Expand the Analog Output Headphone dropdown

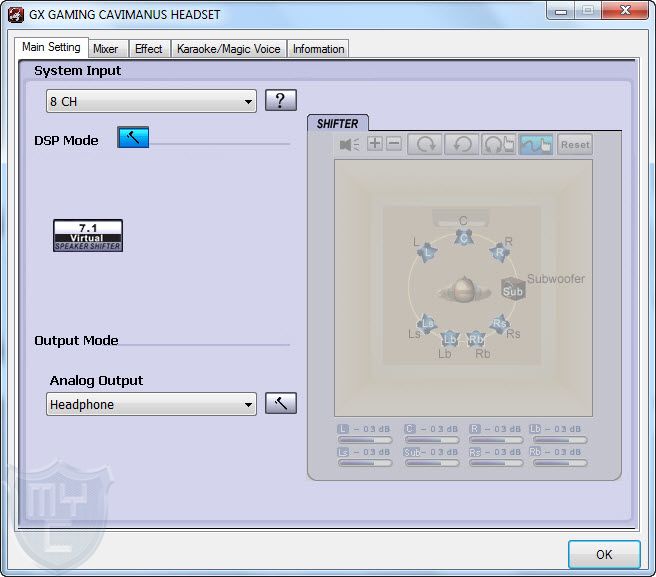pos(151,404)
